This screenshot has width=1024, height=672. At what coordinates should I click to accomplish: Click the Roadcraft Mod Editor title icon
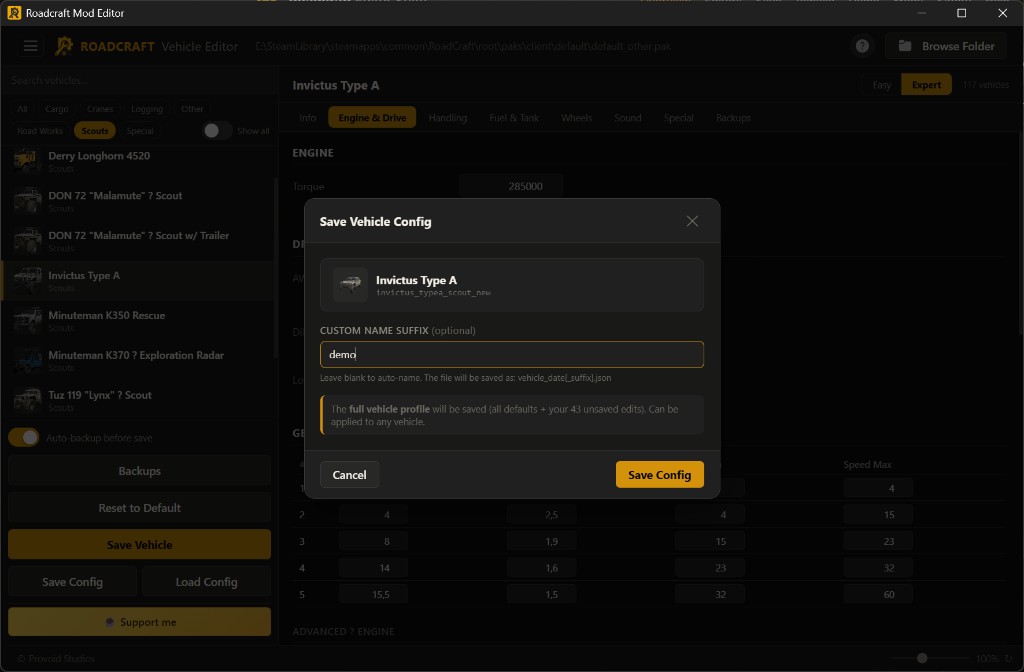point(14,12)
